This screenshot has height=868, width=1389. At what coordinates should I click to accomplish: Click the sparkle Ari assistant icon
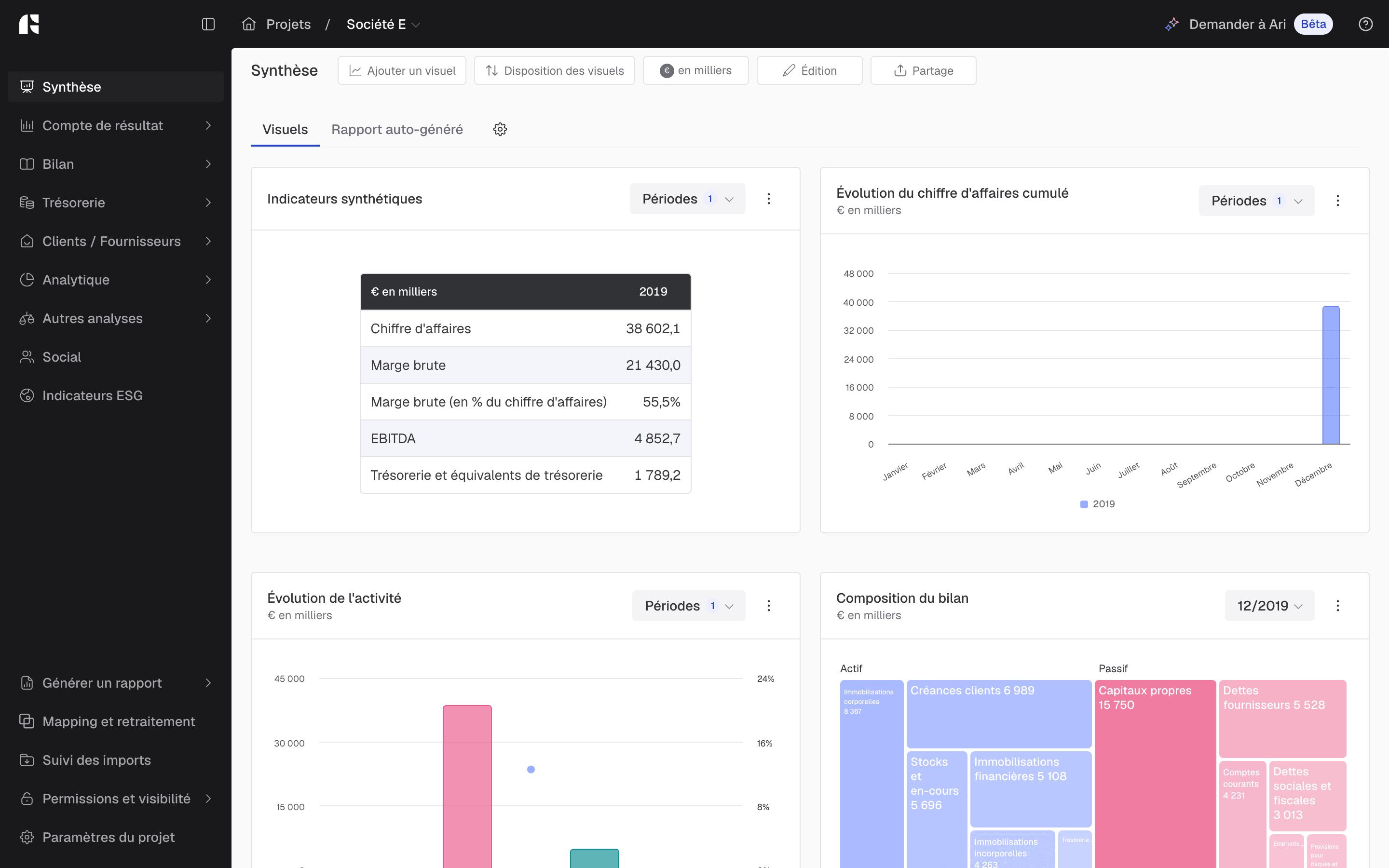tap(1171, 24)
